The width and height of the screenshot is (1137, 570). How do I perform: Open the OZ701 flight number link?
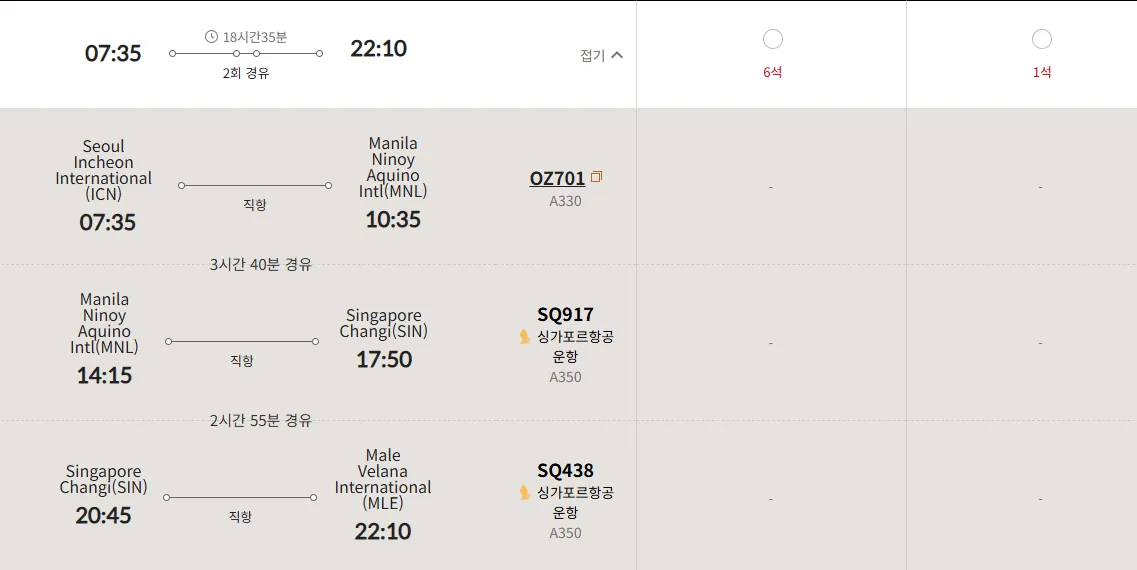click(x=557, y=179)
